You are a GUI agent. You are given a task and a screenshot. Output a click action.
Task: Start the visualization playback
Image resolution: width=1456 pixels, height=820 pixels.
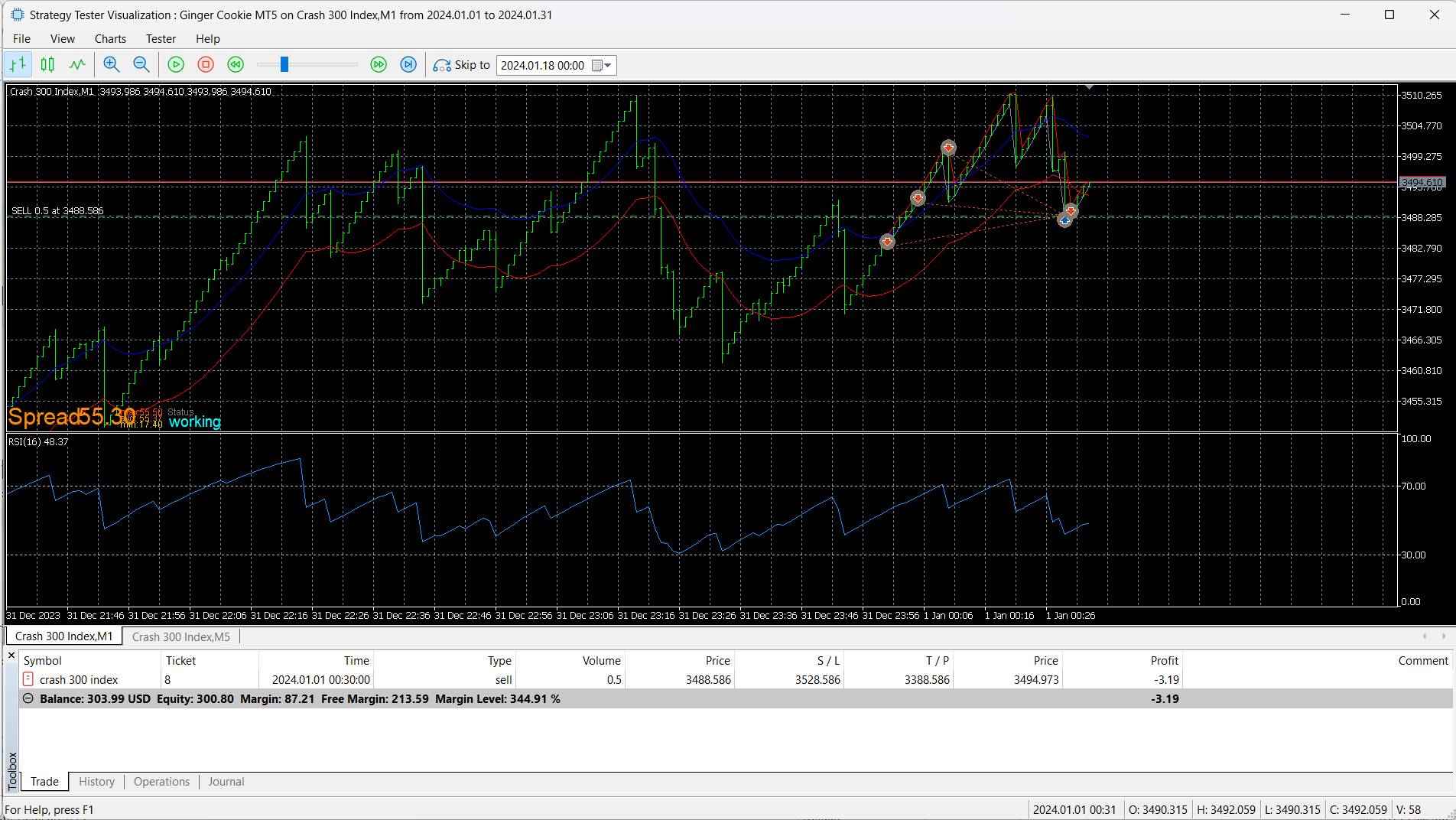(x=176, y=65)
